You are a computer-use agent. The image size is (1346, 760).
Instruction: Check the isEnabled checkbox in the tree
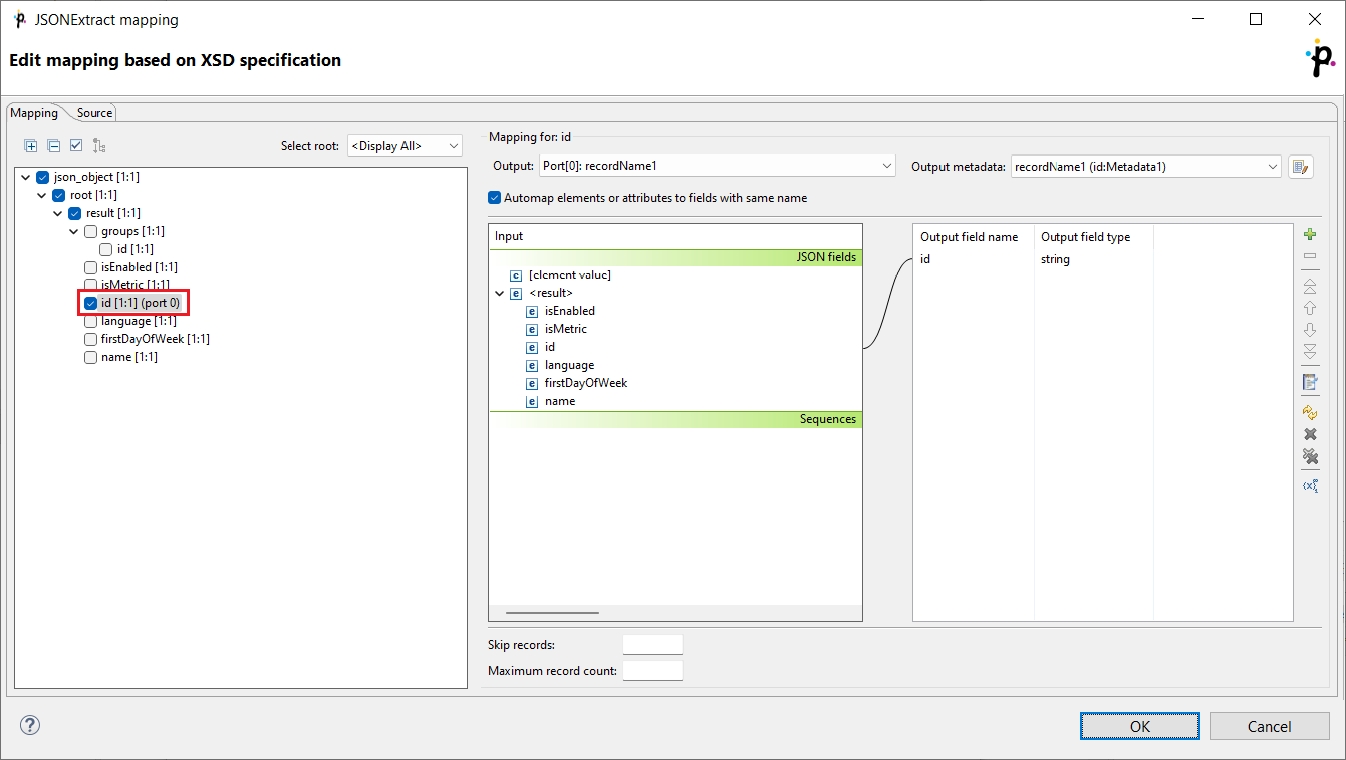coord(91,267)
